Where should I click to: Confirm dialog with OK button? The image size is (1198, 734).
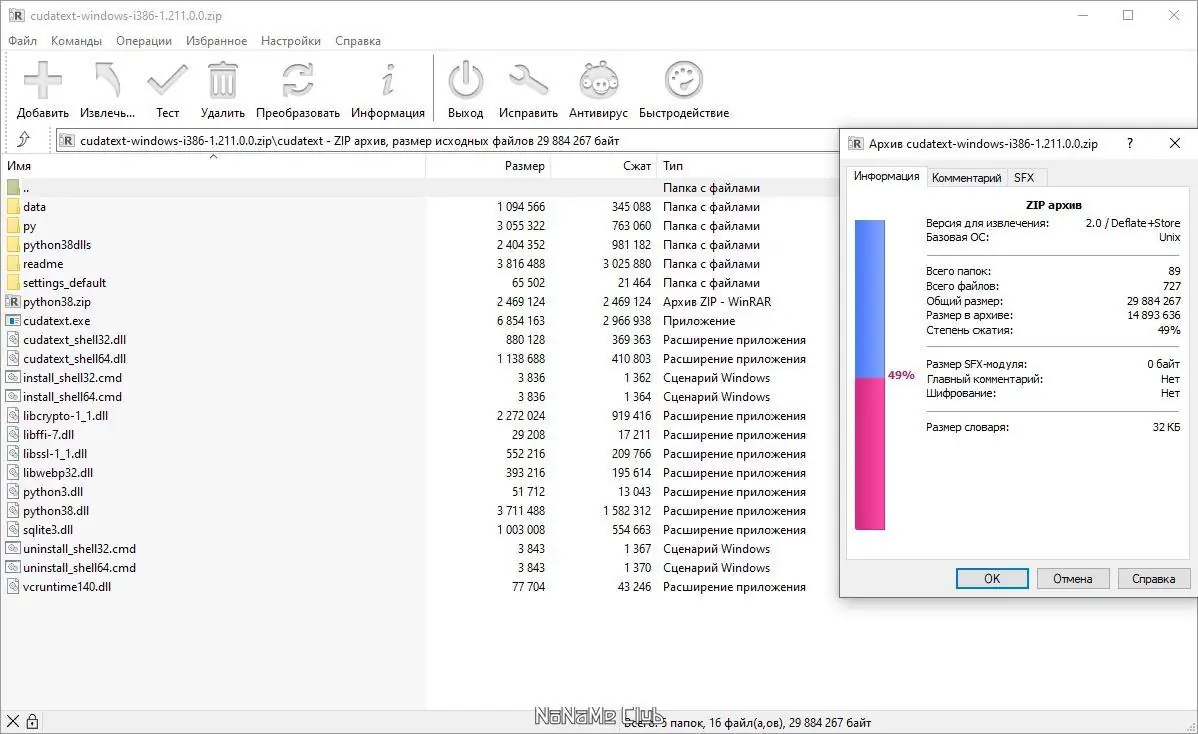click(x=992, y=578)
